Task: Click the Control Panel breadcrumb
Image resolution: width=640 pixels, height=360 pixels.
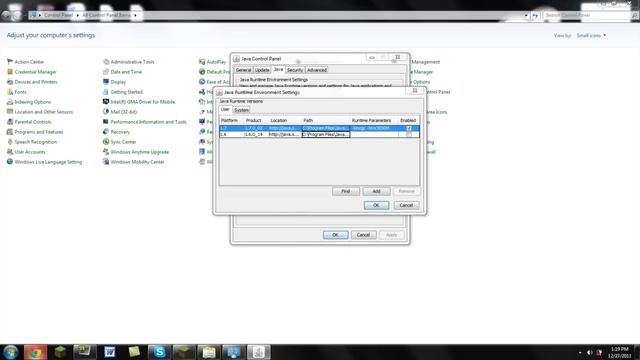Action: pyautogui.click(x=58, y=15)
